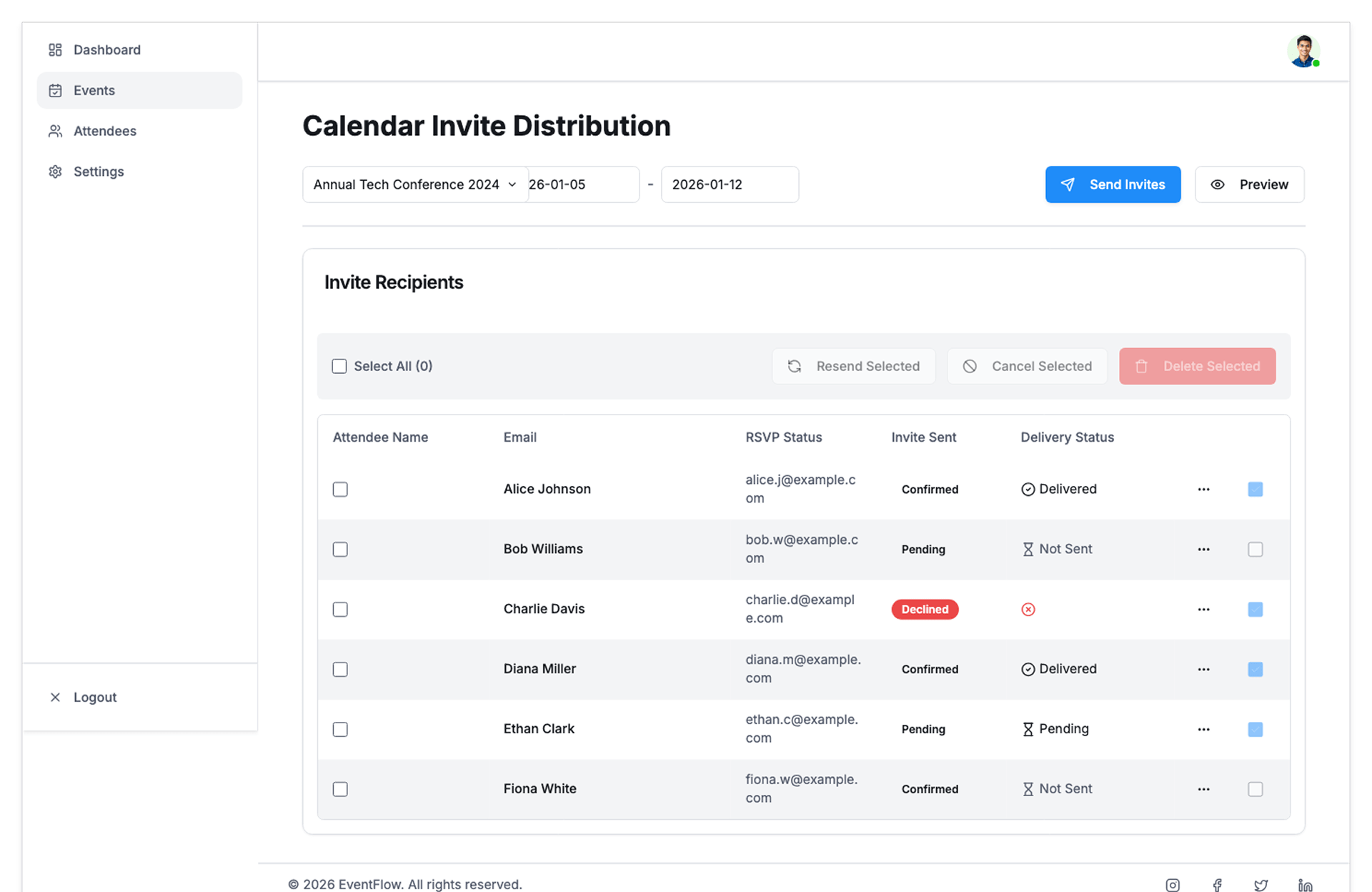The image size is (1372, 892).
Task: Click the Twitter bird icon in footer
Action: [1261, 885]
